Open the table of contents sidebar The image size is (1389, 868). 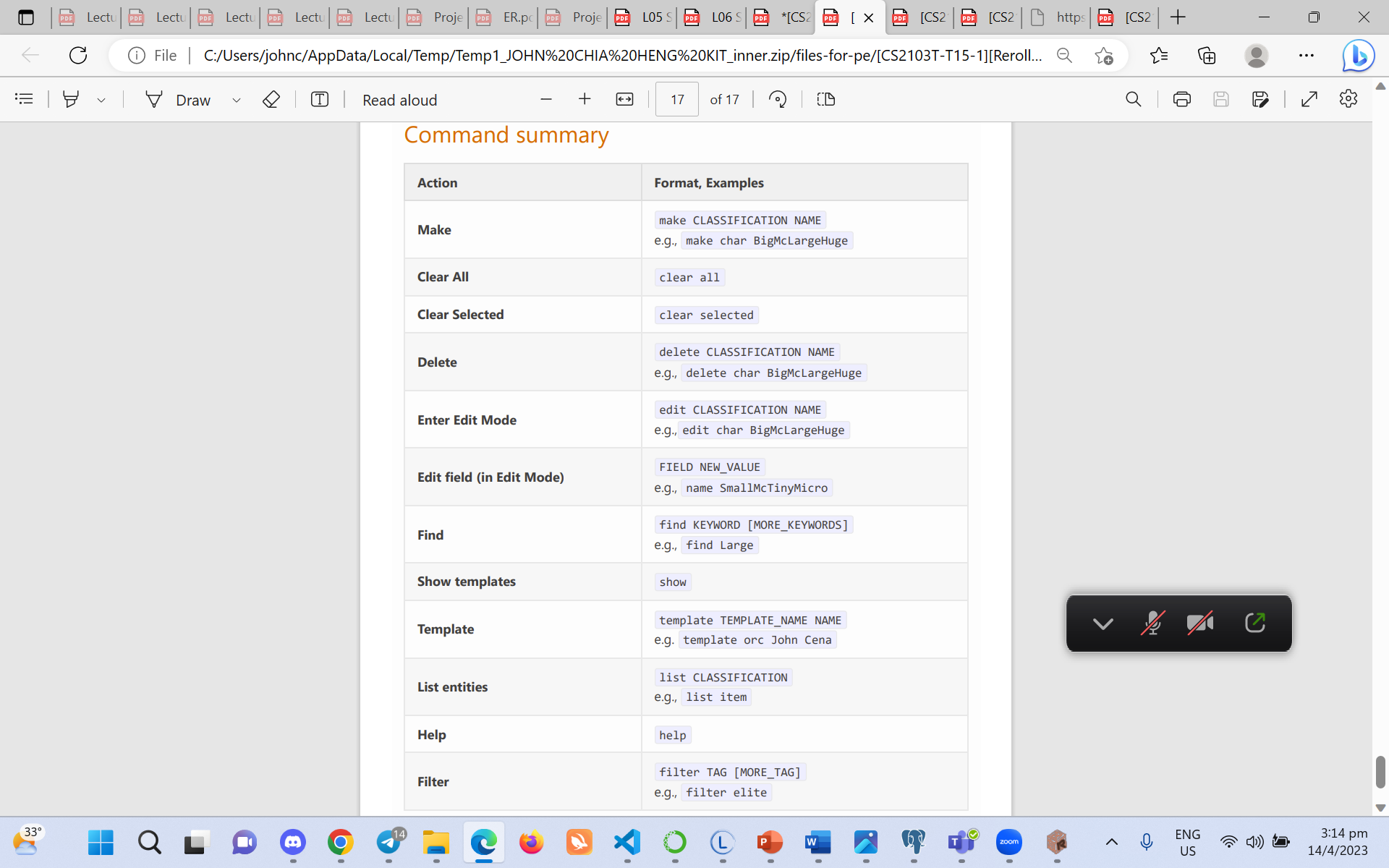24,99
